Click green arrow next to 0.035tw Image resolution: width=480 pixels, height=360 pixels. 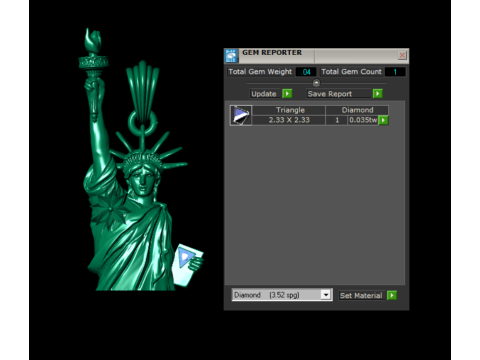pos(383,120)
